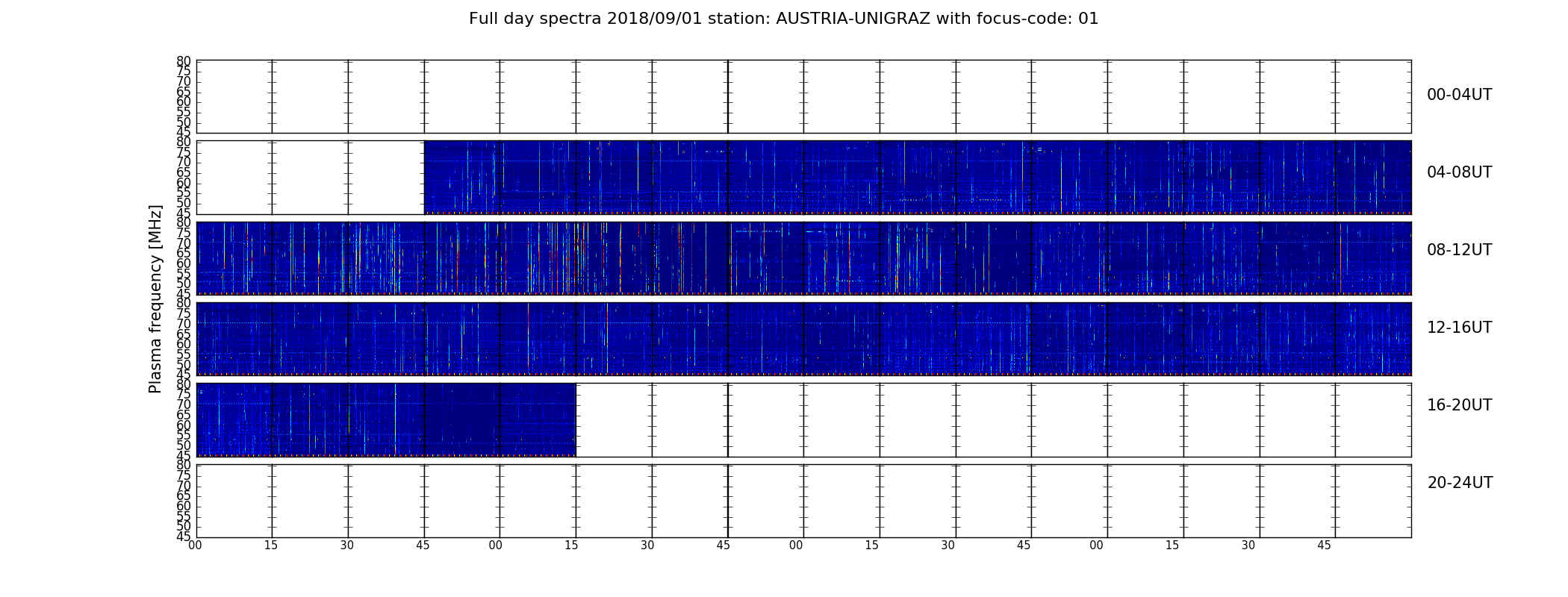Click the '16-20UT' row label
Viewport: 1568px width, 597px height.
1459,405
